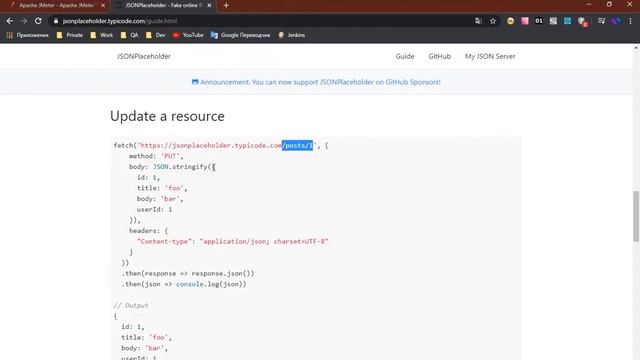Open the QA bookmarks folder
640x360 pixels.
(129, 35)
